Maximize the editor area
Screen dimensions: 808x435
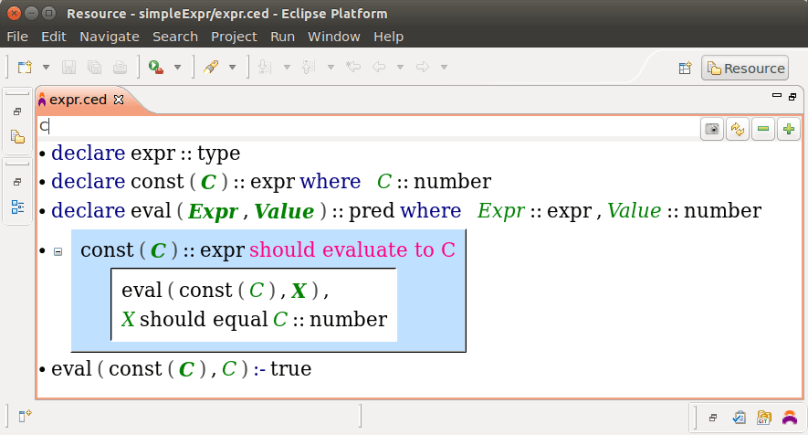coord(793,96)
